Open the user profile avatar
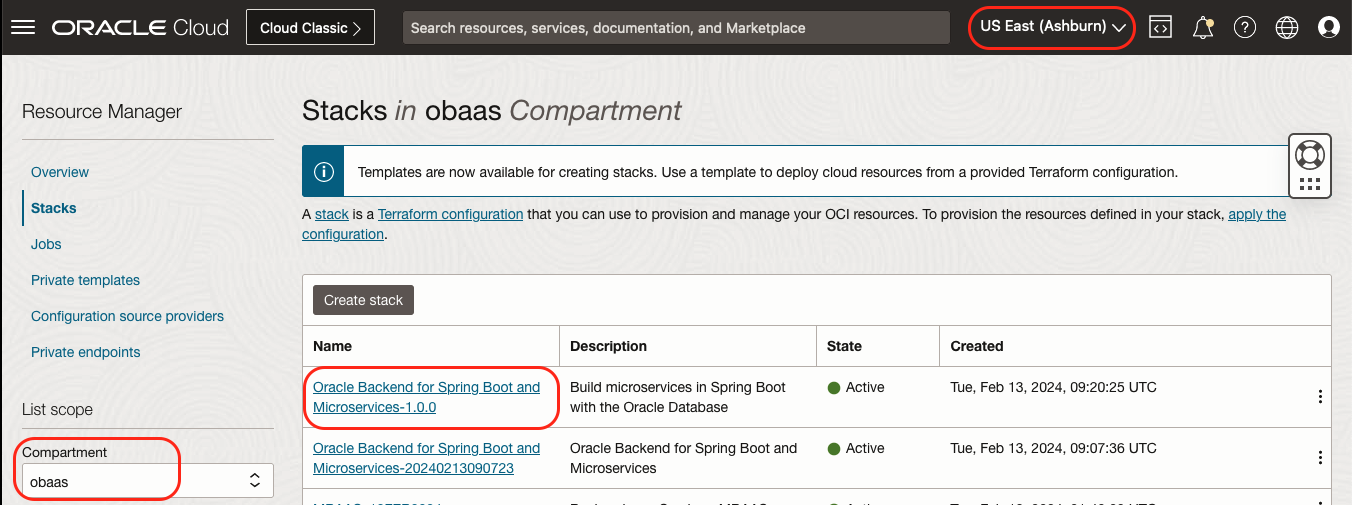 [1329, 28]
